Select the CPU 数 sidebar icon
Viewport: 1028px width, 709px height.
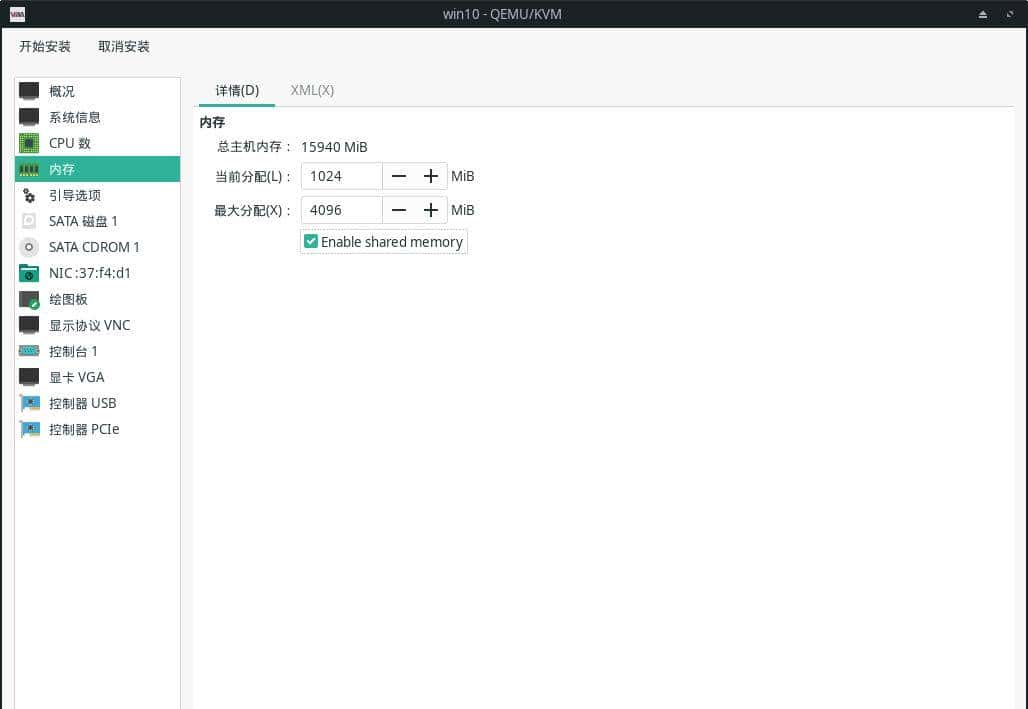click(x=30, y=143)
